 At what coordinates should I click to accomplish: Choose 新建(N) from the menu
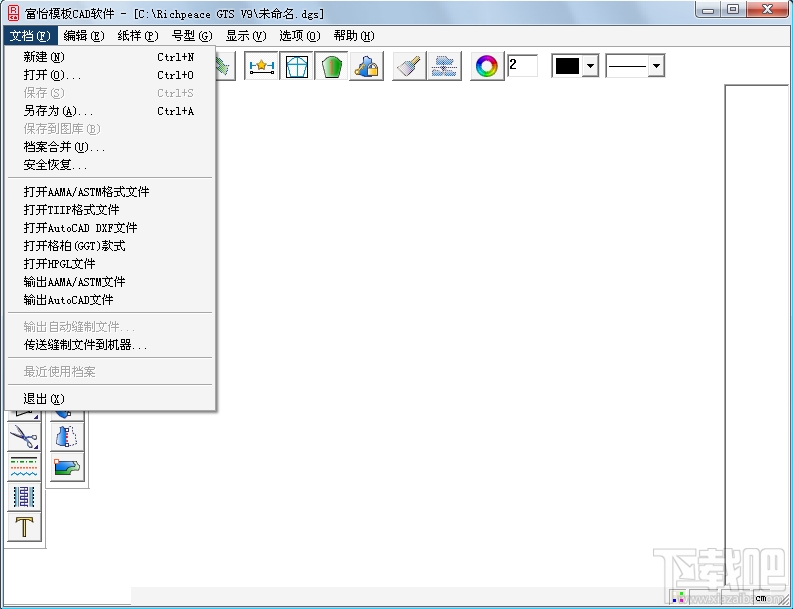click(110, 57)
